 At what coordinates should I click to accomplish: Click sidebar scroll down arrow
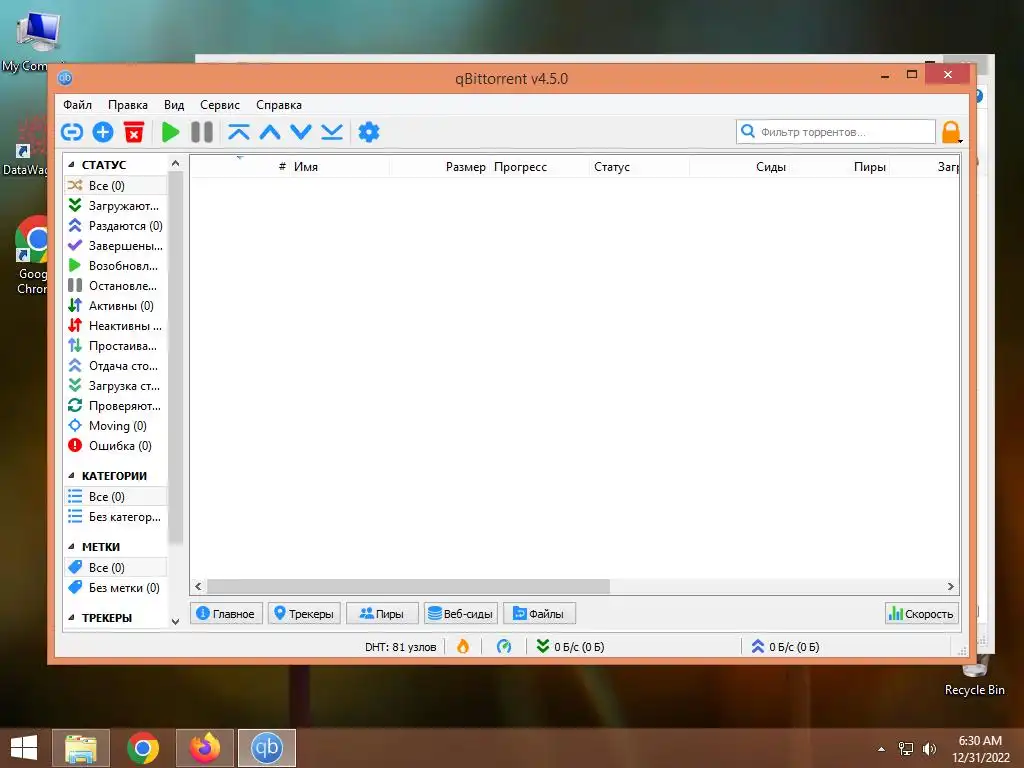(x=175, y=621)
